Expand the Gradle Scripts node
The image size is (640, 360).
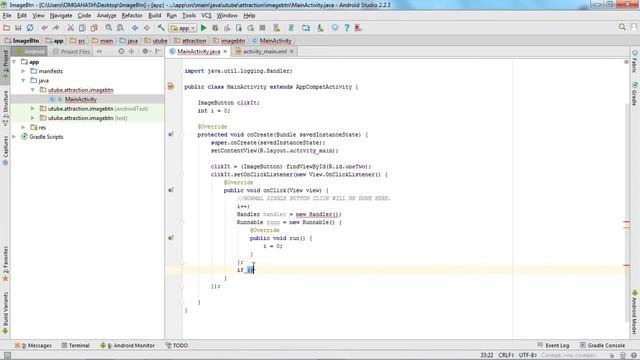coord(14,137)
